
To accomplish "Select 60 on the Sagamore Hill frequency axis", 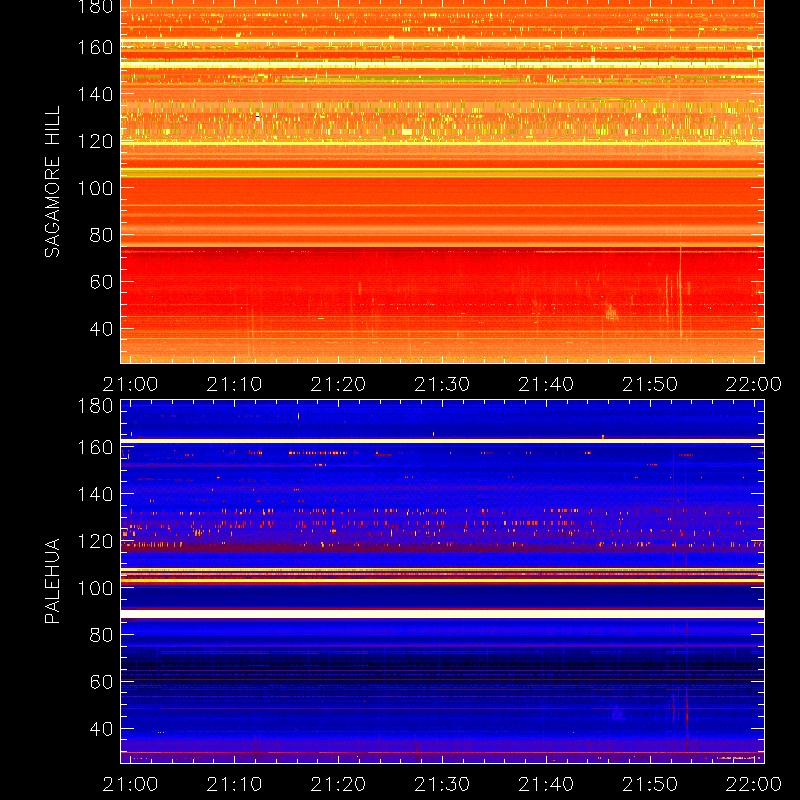I will tap(102, 282).
